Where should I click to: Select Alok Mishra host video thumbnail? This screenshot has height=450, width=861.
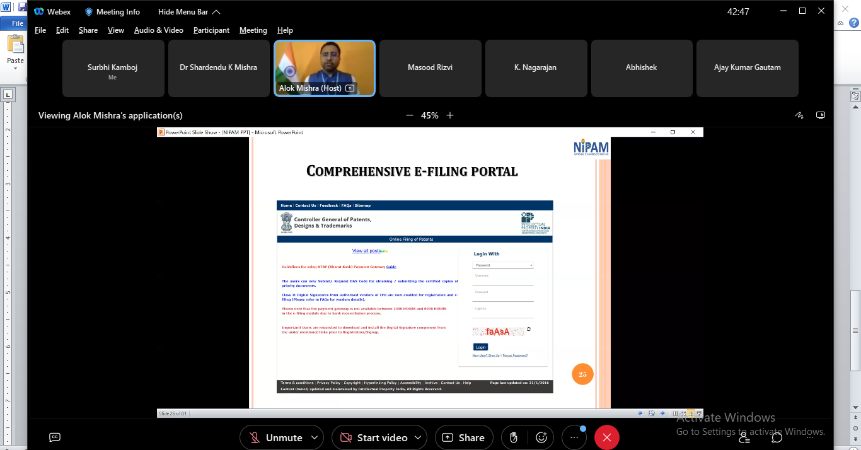(x=324, y=68)
